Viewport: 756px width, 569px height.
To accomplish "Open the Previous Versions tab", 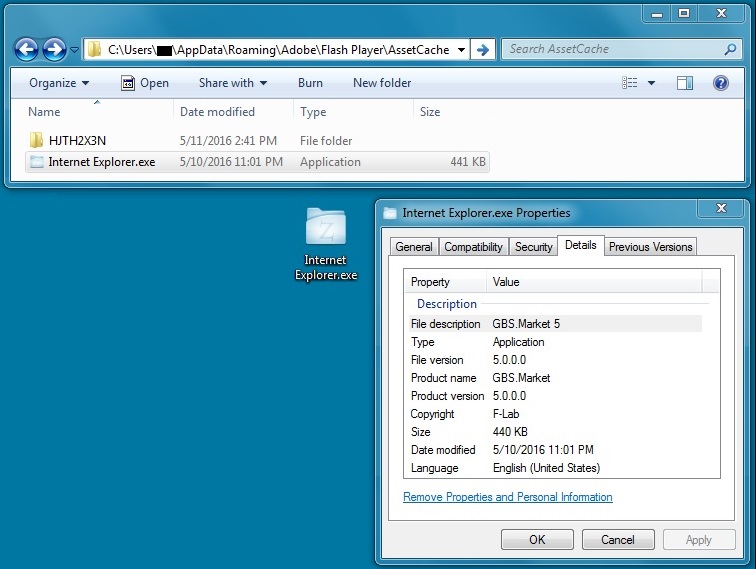I will coord(650,247).
